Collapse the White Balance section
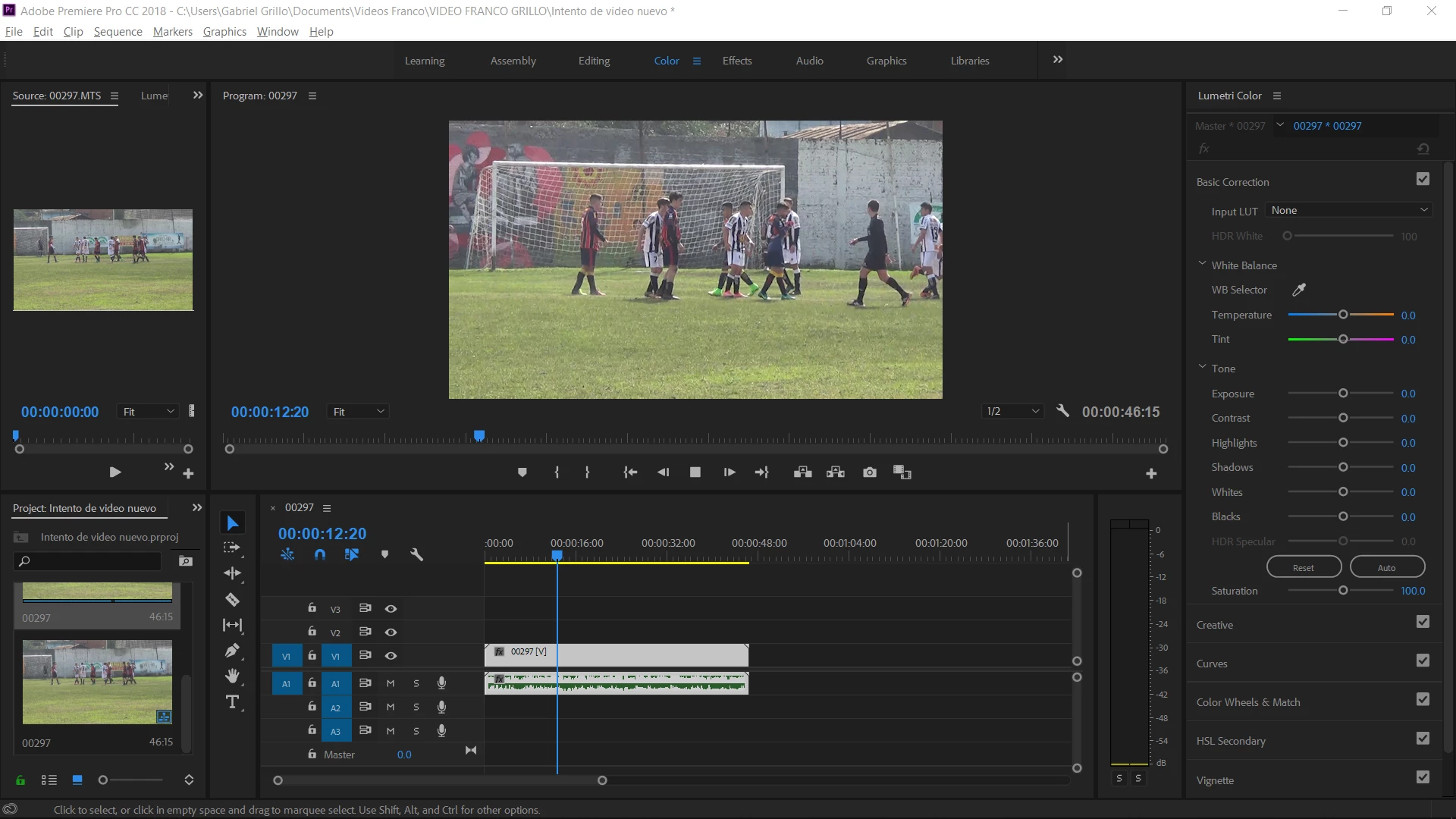 pyautogui.click(x=1202, y=264)
